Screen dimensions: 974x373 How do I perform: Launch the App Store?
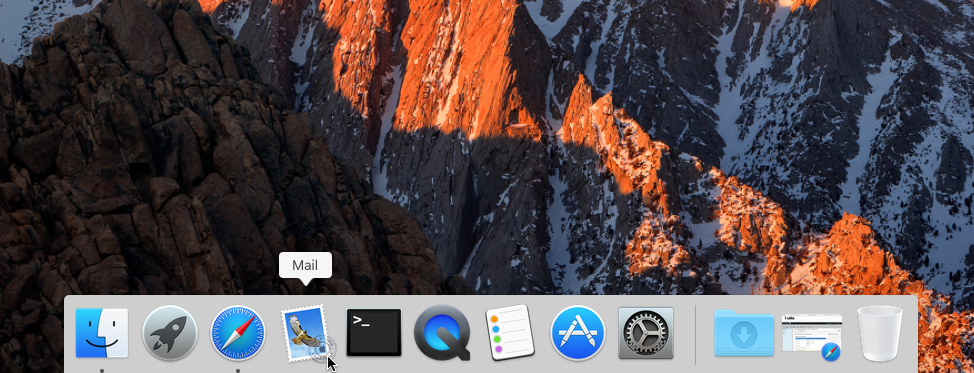point(578,333)
